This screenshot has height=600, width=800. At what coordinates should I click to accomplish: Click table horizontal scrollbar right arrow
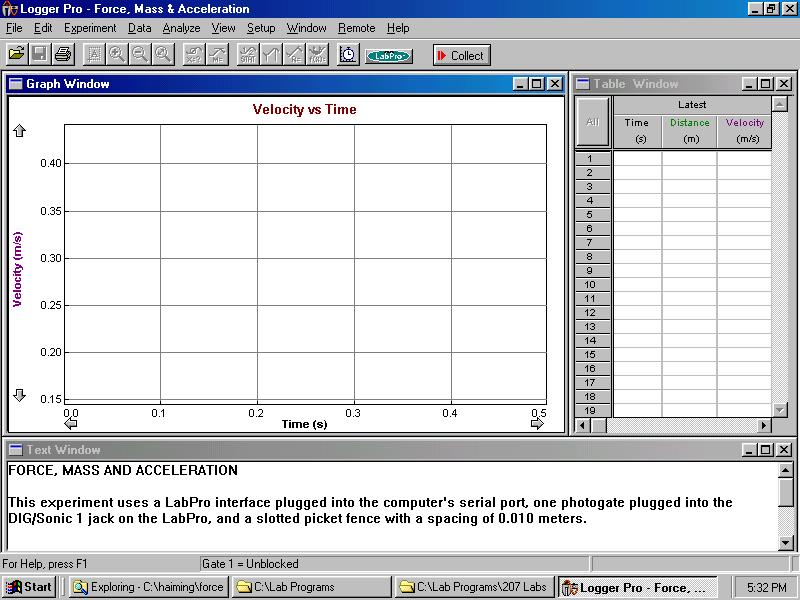pos(764,425)
